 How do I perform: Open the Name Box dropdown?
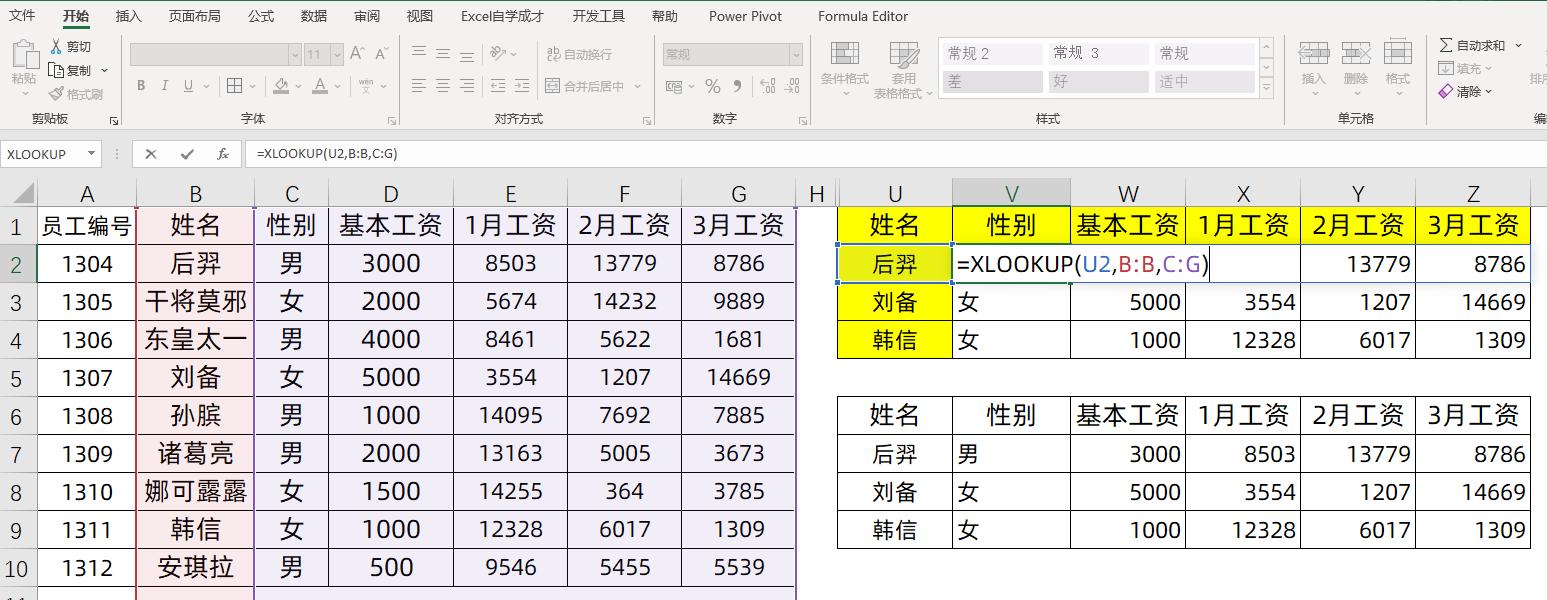tap(93, 153)
